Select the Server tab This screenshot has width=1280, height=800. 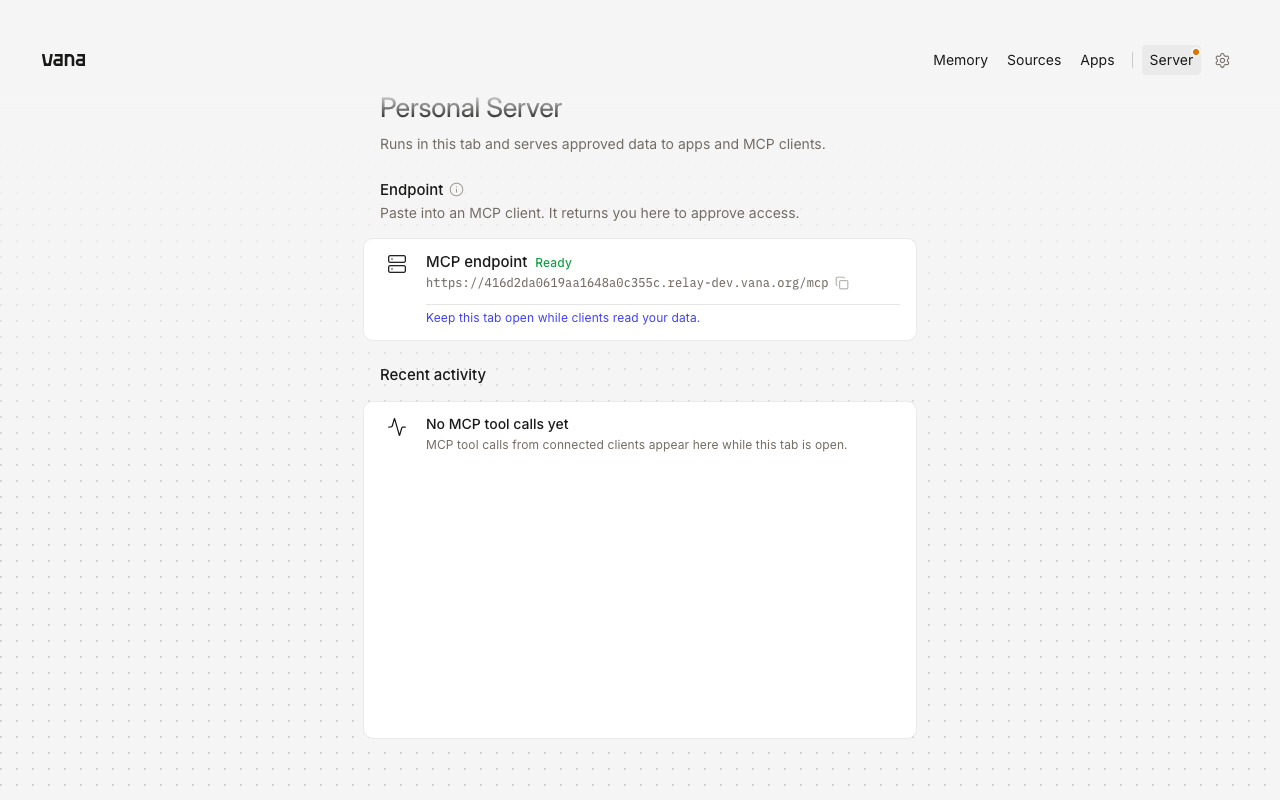coord(1171,60)
